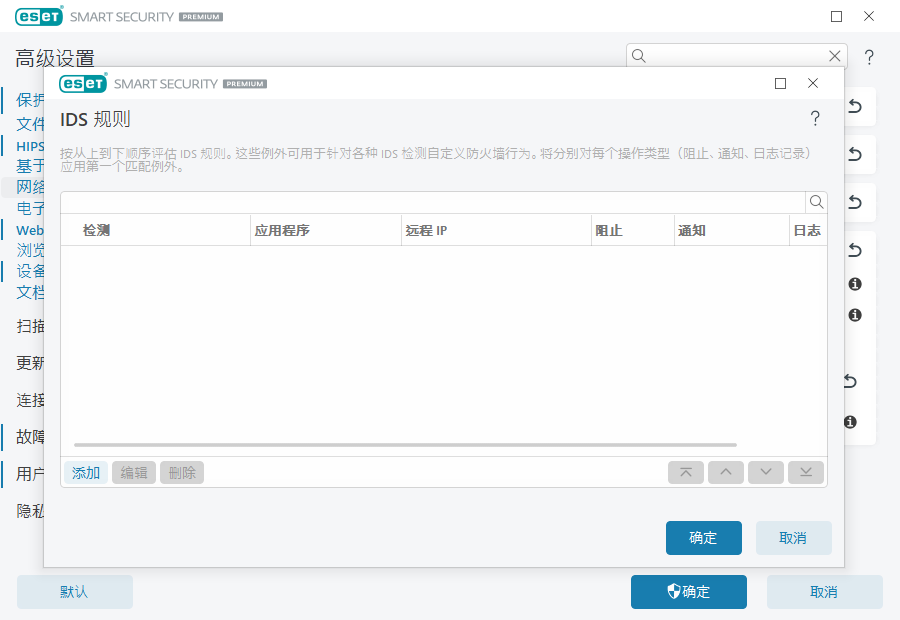Click the search magnifier icon in IDS rules
Viewport: 900px width, 620px height.
(817, 202)
